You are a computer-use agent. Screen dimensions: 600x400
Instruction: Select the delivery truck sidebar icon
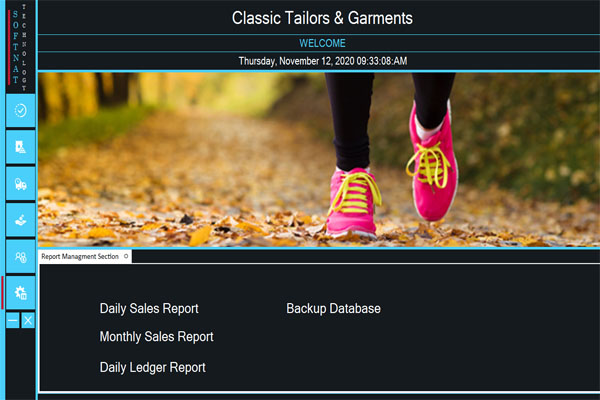[x=21, y=183]
